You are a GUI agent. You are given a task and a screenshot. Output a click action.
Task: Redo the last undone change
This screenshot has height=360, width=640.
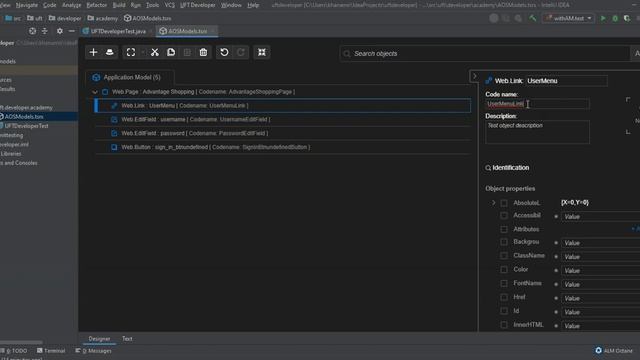241,52
